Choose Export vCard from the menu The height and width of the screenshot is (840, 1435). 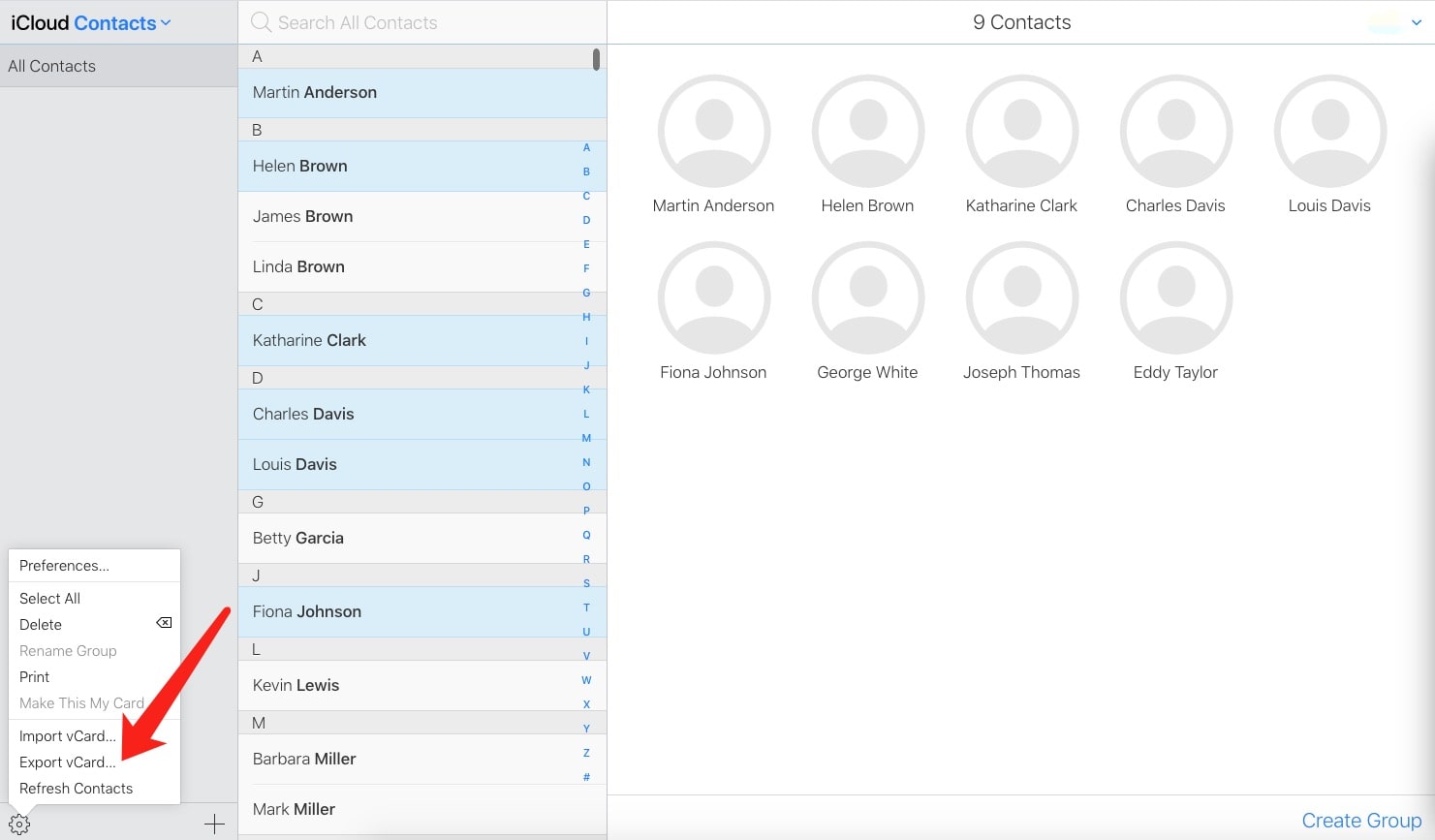67,762
